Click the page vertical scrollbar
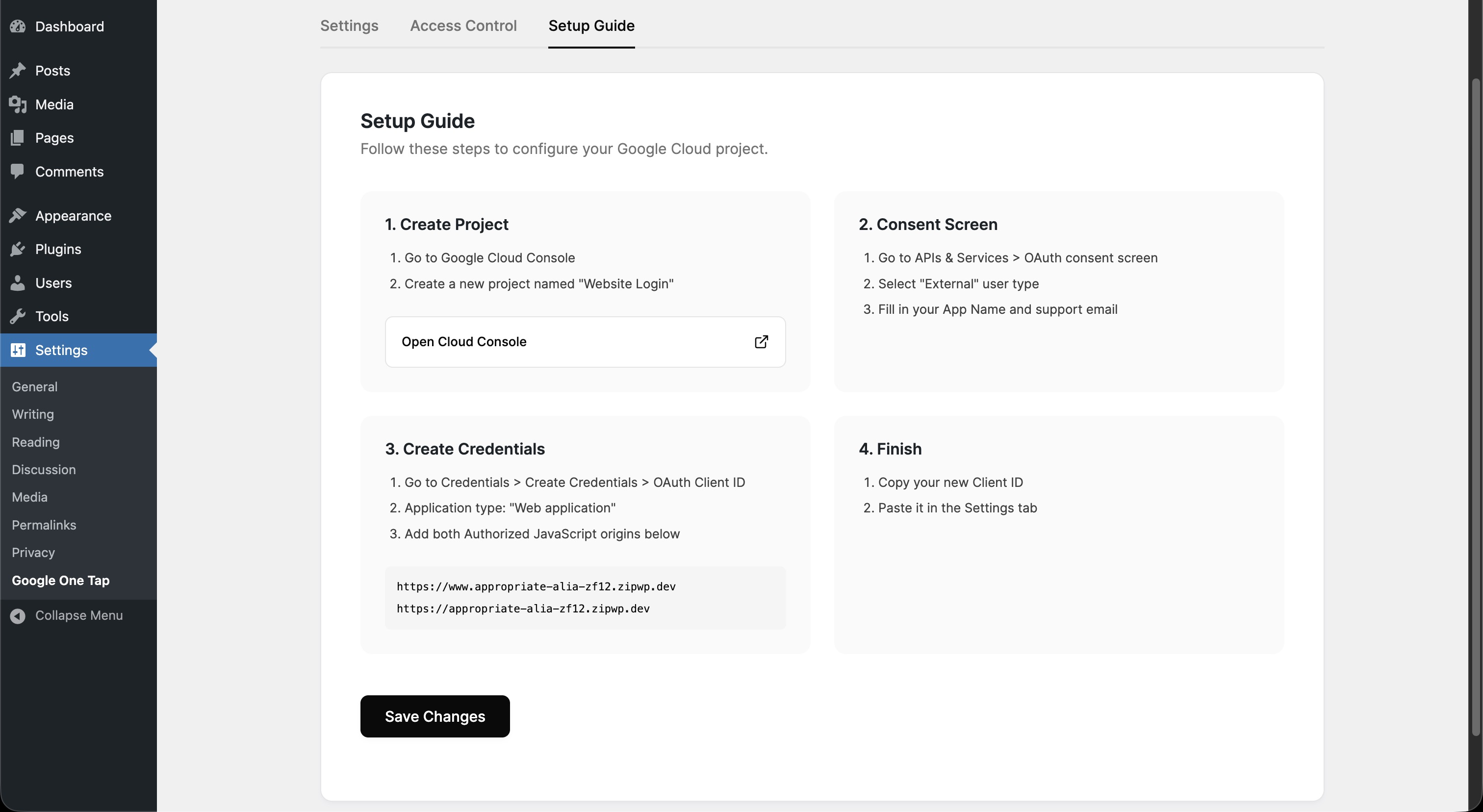Viewport: 1483px width, 812px height. 1475,403
